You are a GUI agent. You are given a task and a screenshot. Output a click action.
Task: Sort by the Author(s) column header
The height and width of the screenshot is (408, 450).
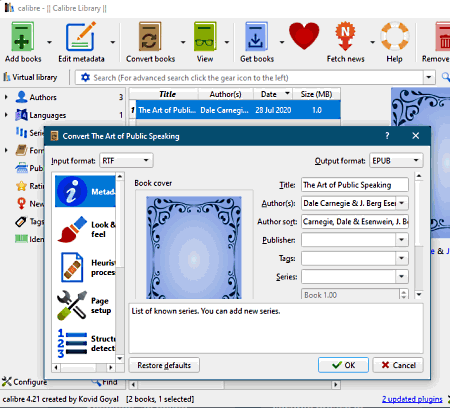[x=226, y=94]
